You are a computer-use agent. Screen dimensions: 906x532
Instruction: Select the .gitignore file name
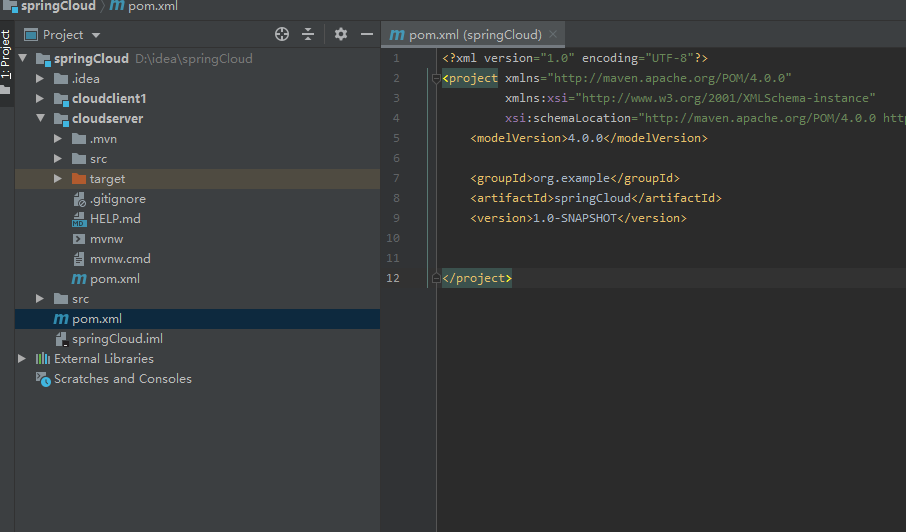(x=118, y=199)
